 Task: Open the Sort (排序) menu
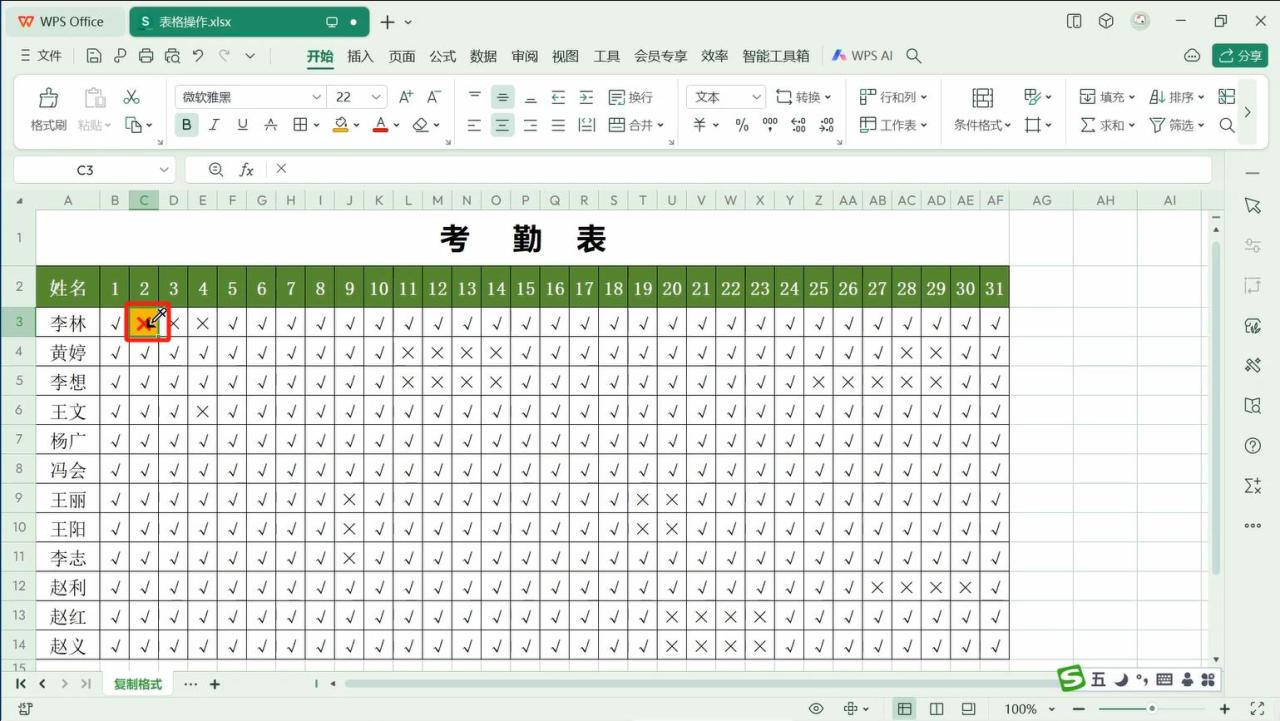coord(1176,97)
